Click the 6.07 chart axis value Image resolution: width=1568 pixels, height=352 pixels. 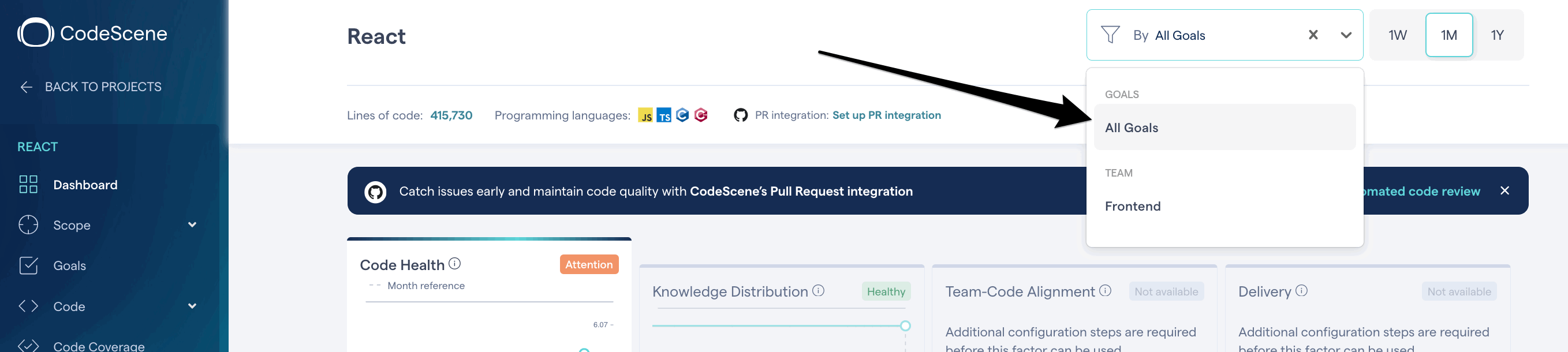pos(600,325)
